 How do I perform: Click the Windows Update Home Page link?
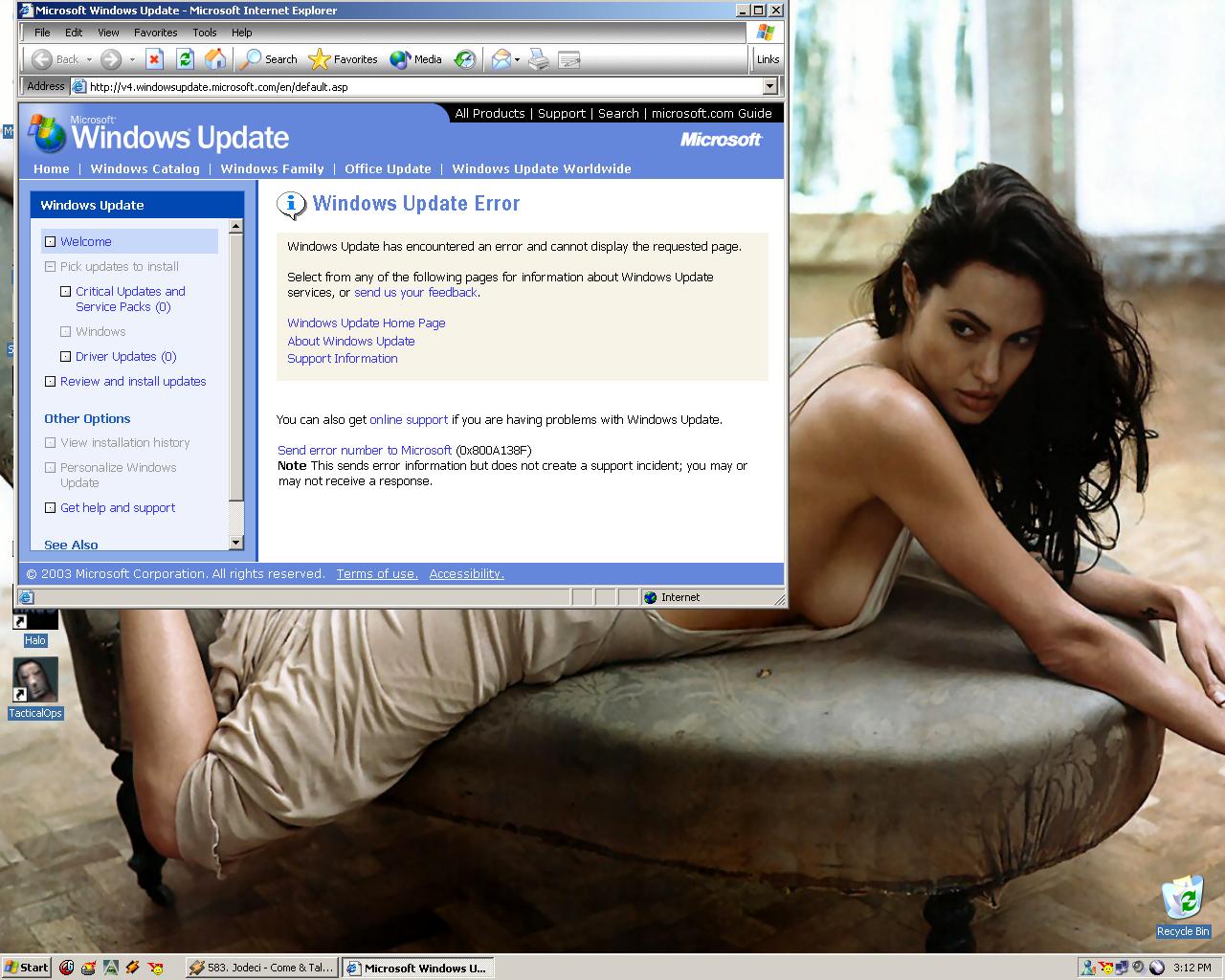(x=367, y=323)
